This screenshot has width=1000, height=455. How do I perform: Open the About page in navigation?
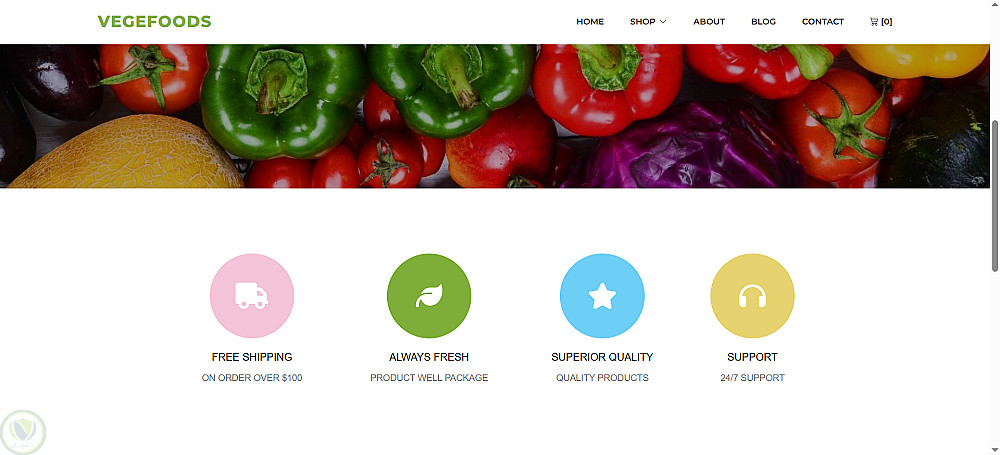coord(709,22)
